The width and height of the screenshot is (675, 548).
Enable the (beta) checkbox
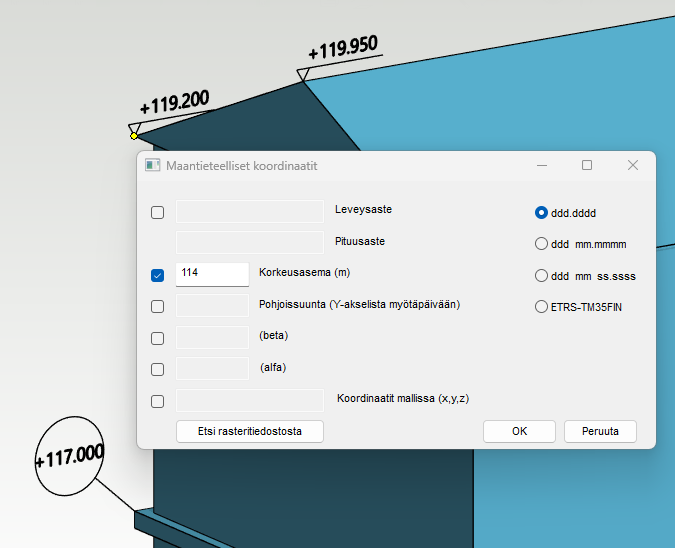tap(157, 338)
